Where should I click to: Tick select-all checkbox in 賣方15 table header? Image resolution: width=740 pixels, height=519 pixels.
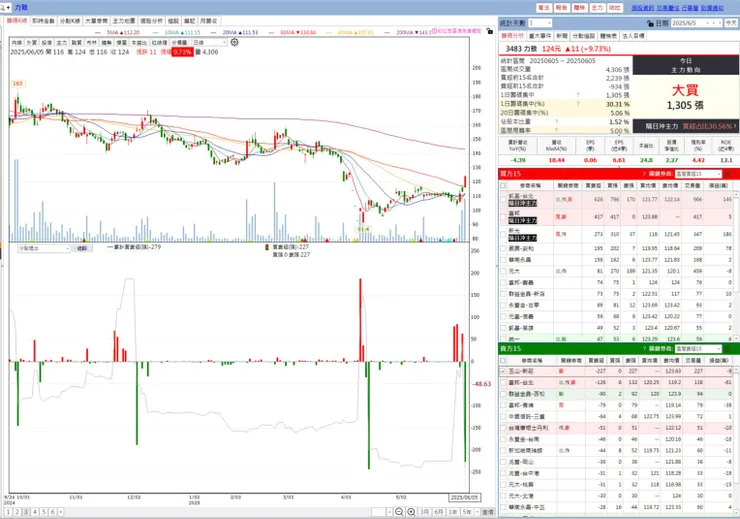click(x=503, y=360)
